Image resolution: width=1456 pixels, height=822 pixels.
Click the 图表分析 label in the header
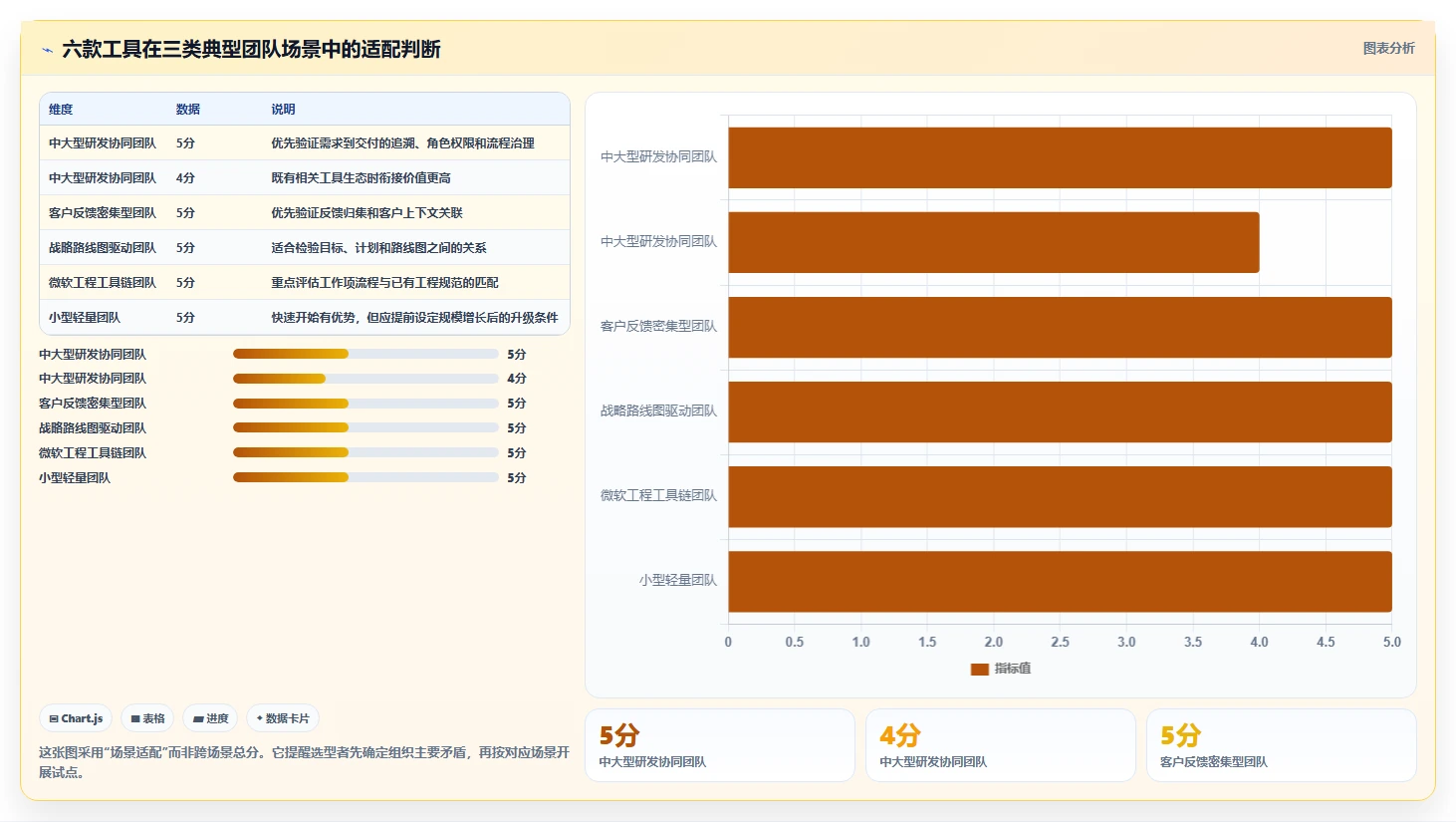[1388, 48]
